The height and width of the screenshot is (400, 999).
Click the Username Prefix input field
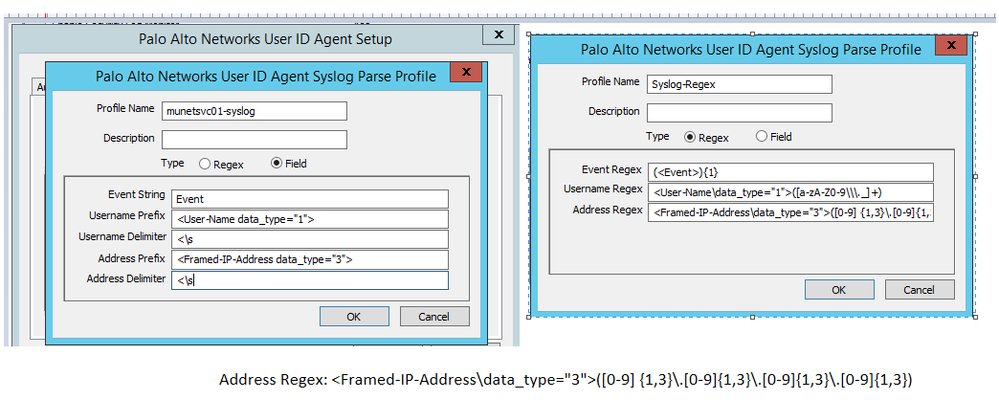[x=310, y=219]
